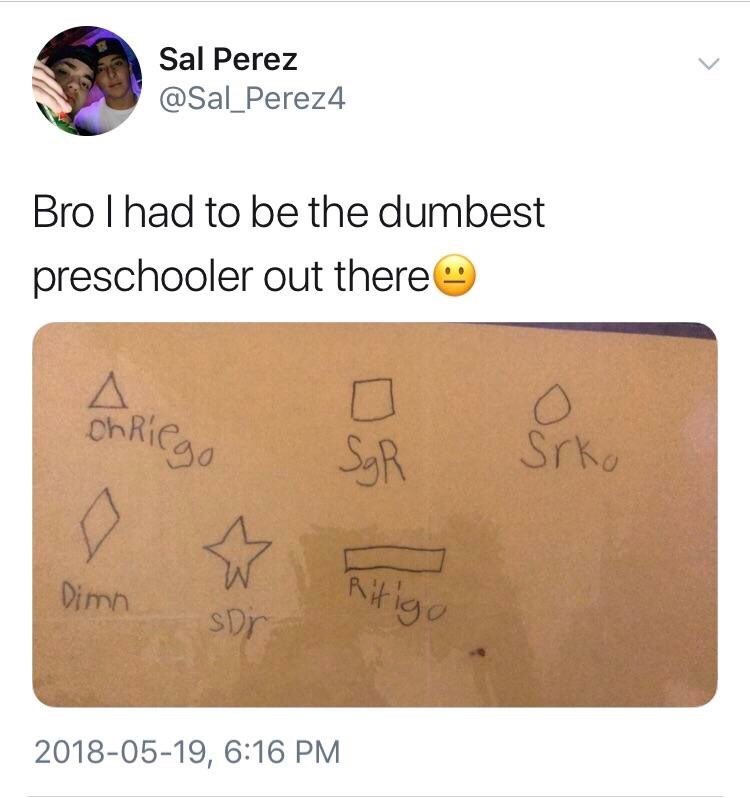Click the handwritten 'Srko' label
Image resolution: width=750 pixels, height=798 pixels.
point(569,451)
